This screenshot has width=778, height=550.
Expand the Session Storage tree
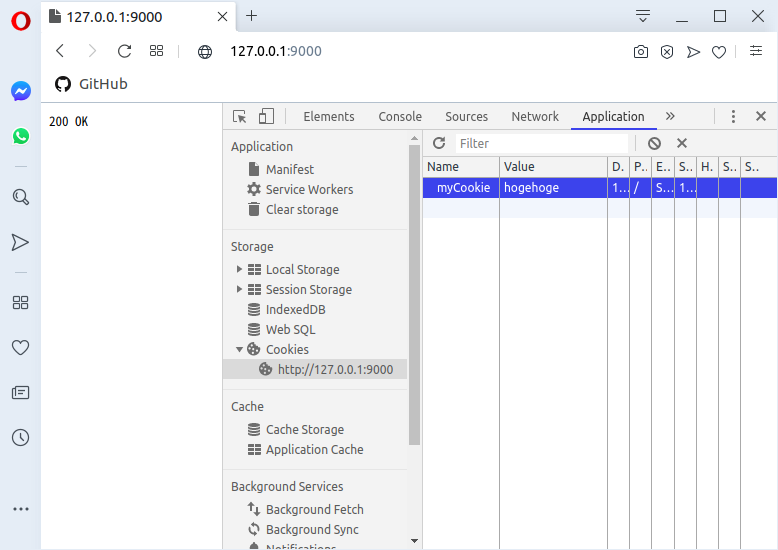(239, 289)
